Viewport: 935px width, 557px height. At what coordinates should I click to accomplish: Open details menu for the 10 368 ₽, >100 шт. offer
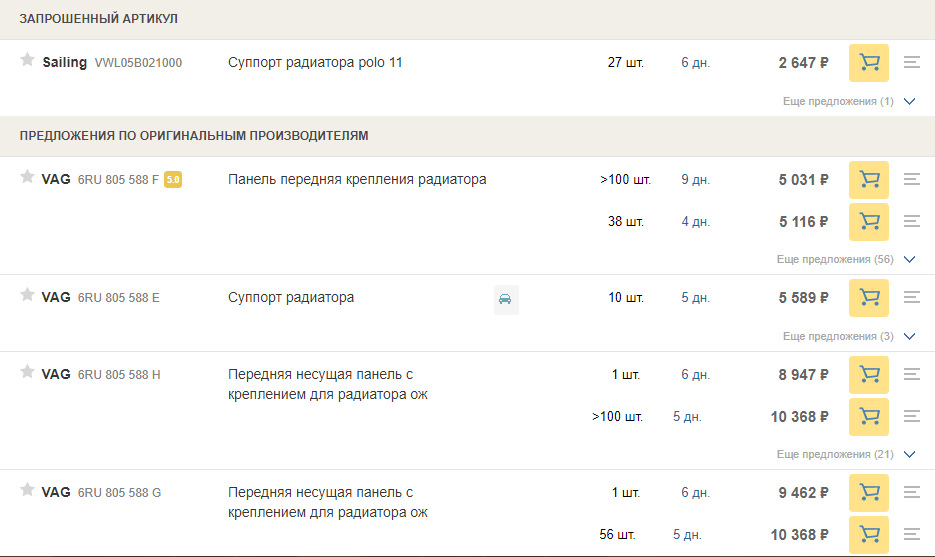pos(911,416)
